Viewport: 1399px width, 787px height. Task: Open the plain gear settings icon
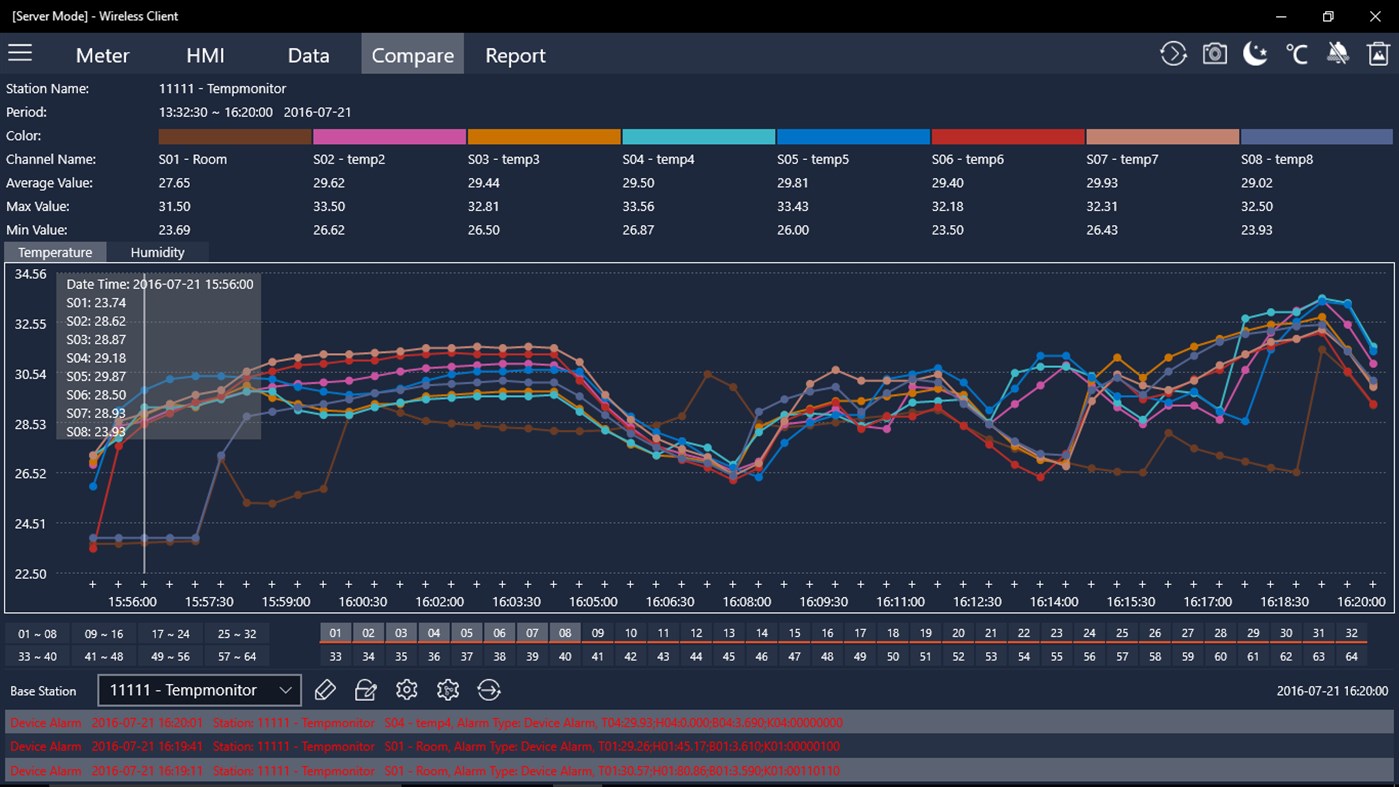click(x=406, y=690)
